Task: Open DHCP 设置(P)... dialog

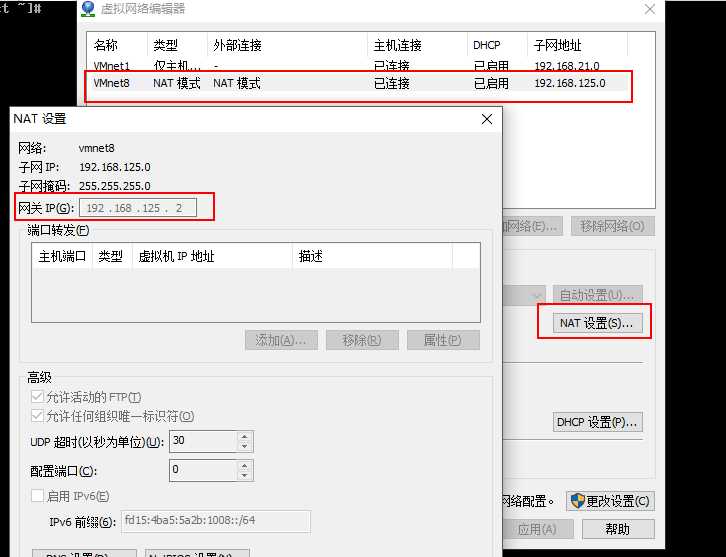Action: [x=597, y=422]
